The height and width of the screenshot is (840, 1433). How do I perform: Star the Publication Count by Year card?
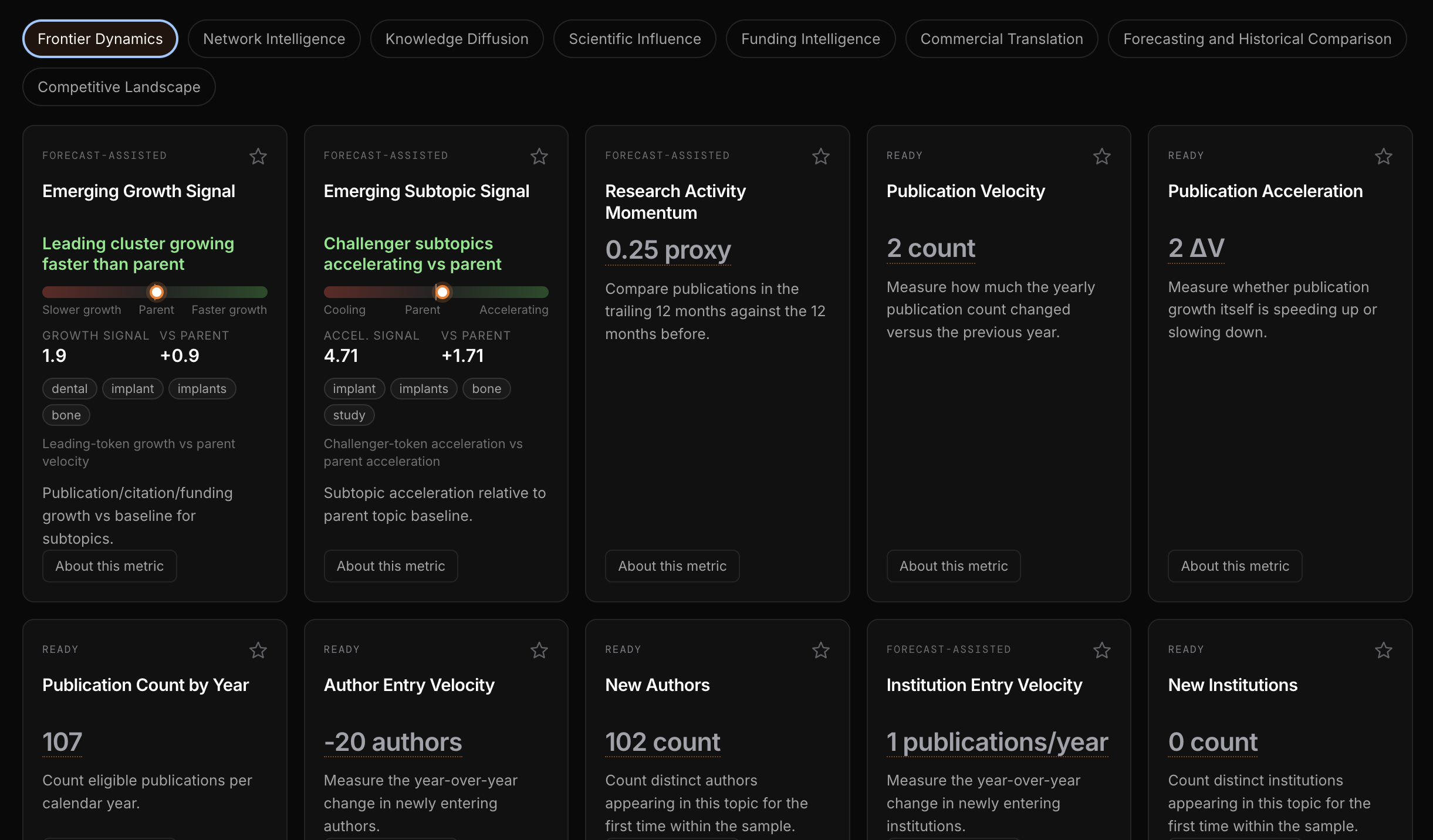258,650
